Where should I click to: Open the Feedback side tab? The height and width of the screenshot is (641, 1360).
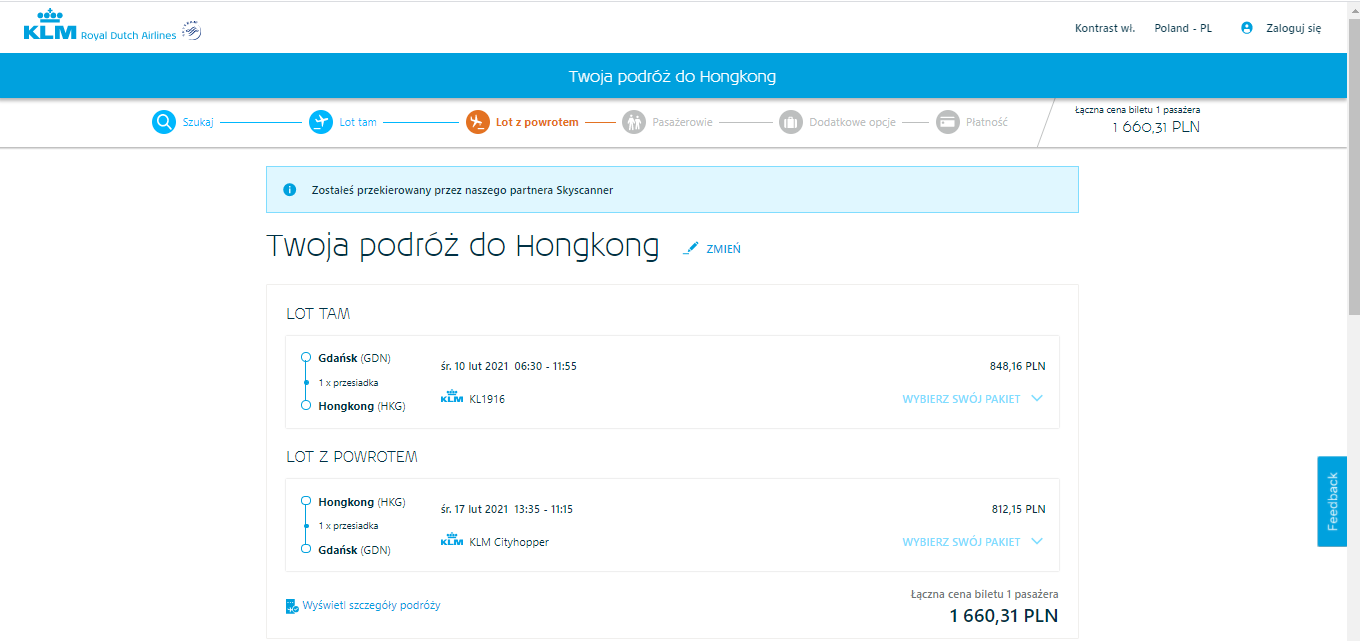(1332, 501)
